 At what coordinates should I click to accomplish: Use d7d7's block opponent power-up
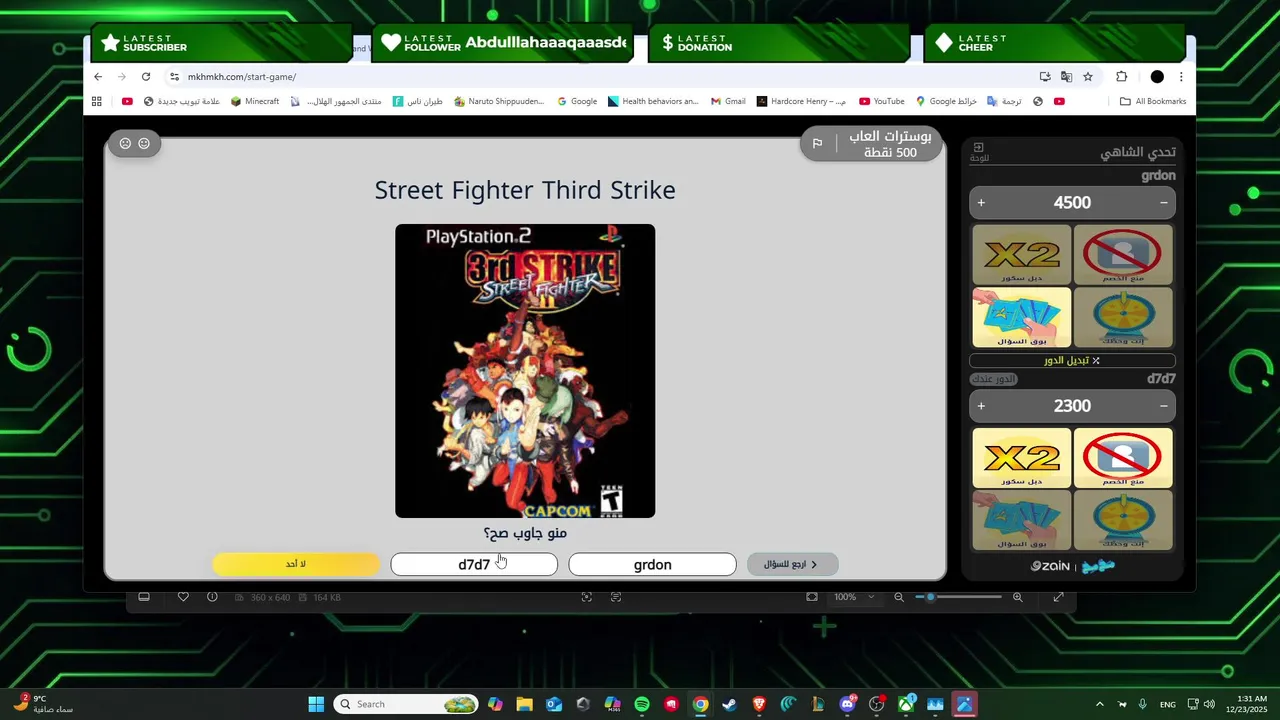(x=1123, y=458)
